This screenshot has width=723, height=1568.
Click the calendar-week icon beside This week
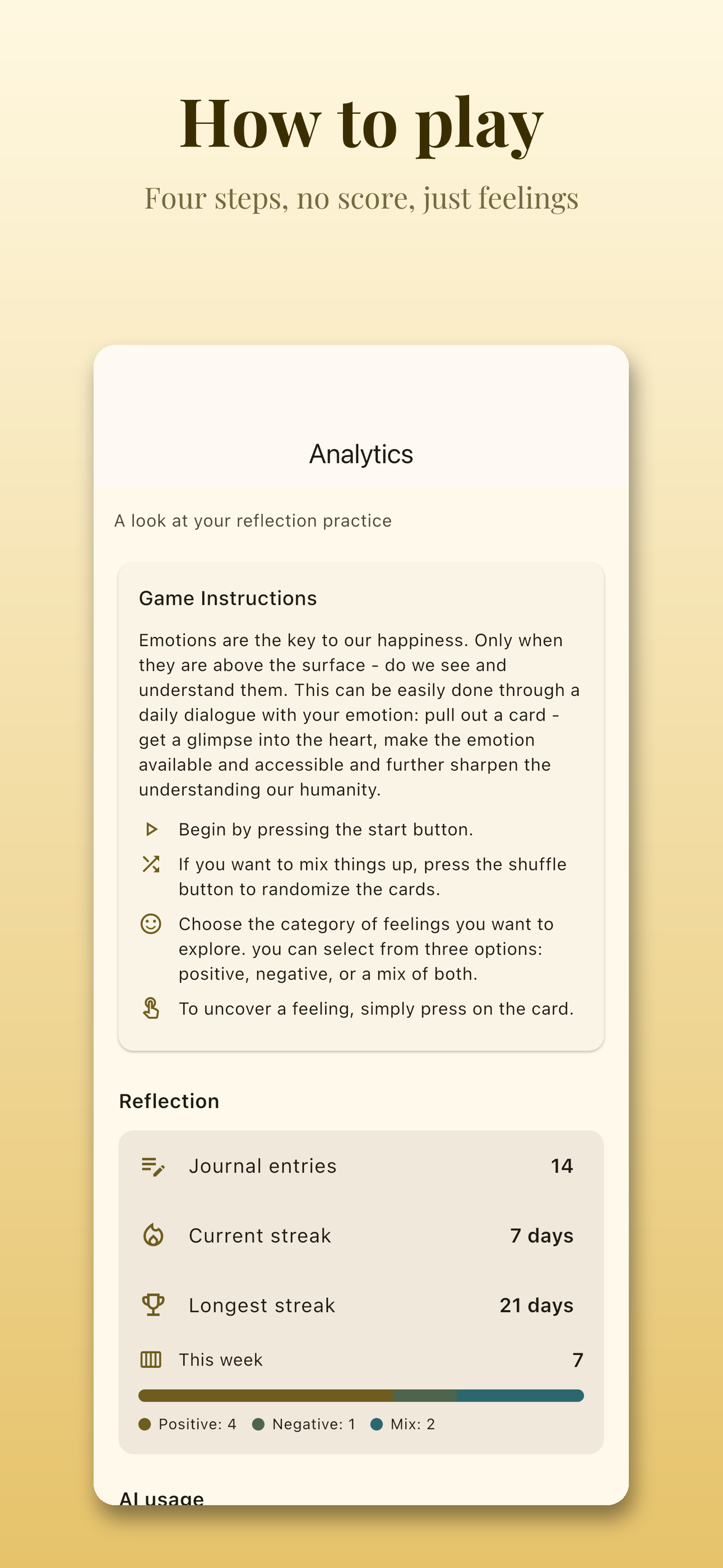pyautogui.click(x=151, y=1359)
